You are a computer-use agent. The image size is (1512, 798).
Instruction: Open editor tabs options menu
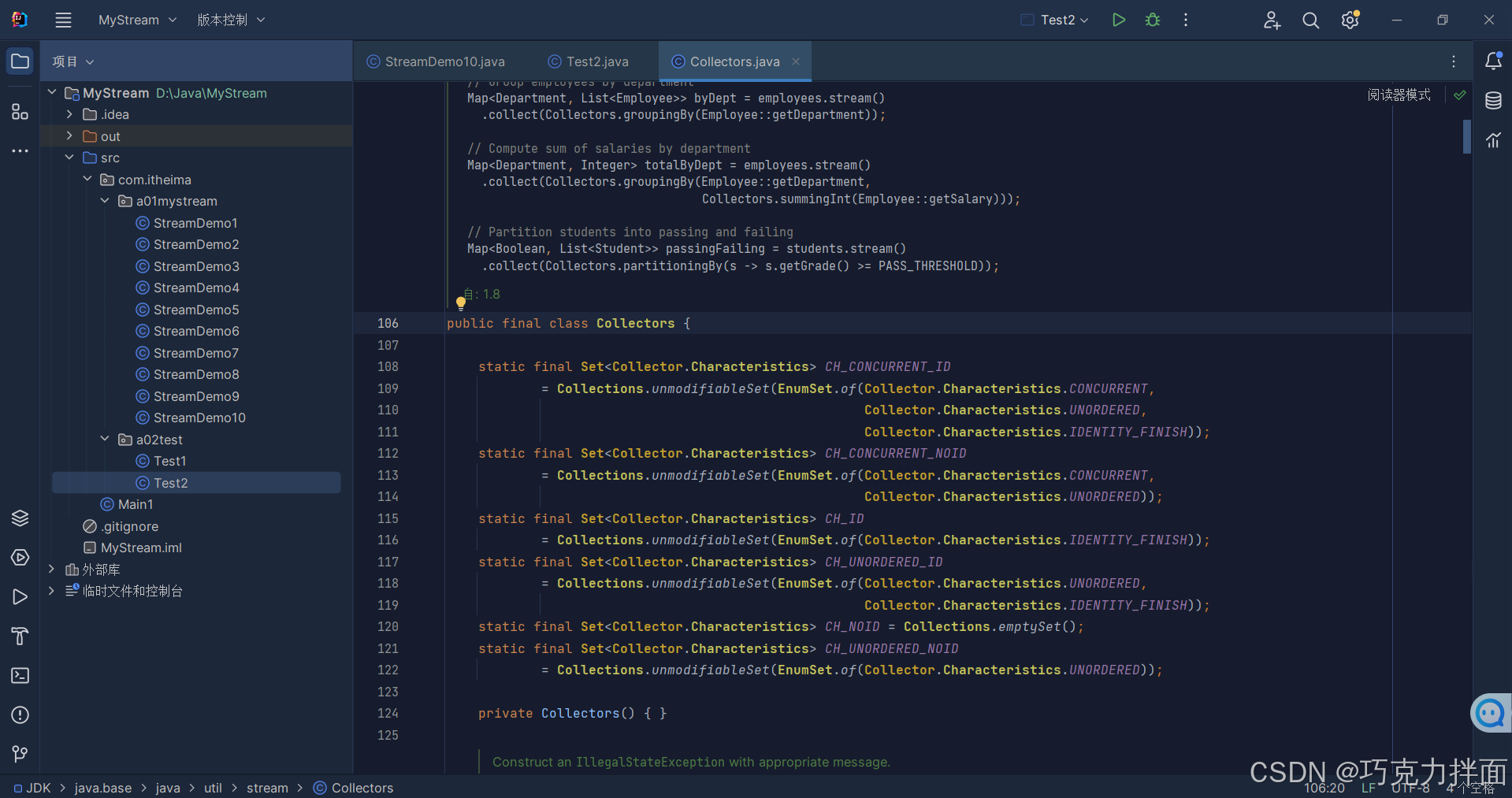[x=1454, y=61]
